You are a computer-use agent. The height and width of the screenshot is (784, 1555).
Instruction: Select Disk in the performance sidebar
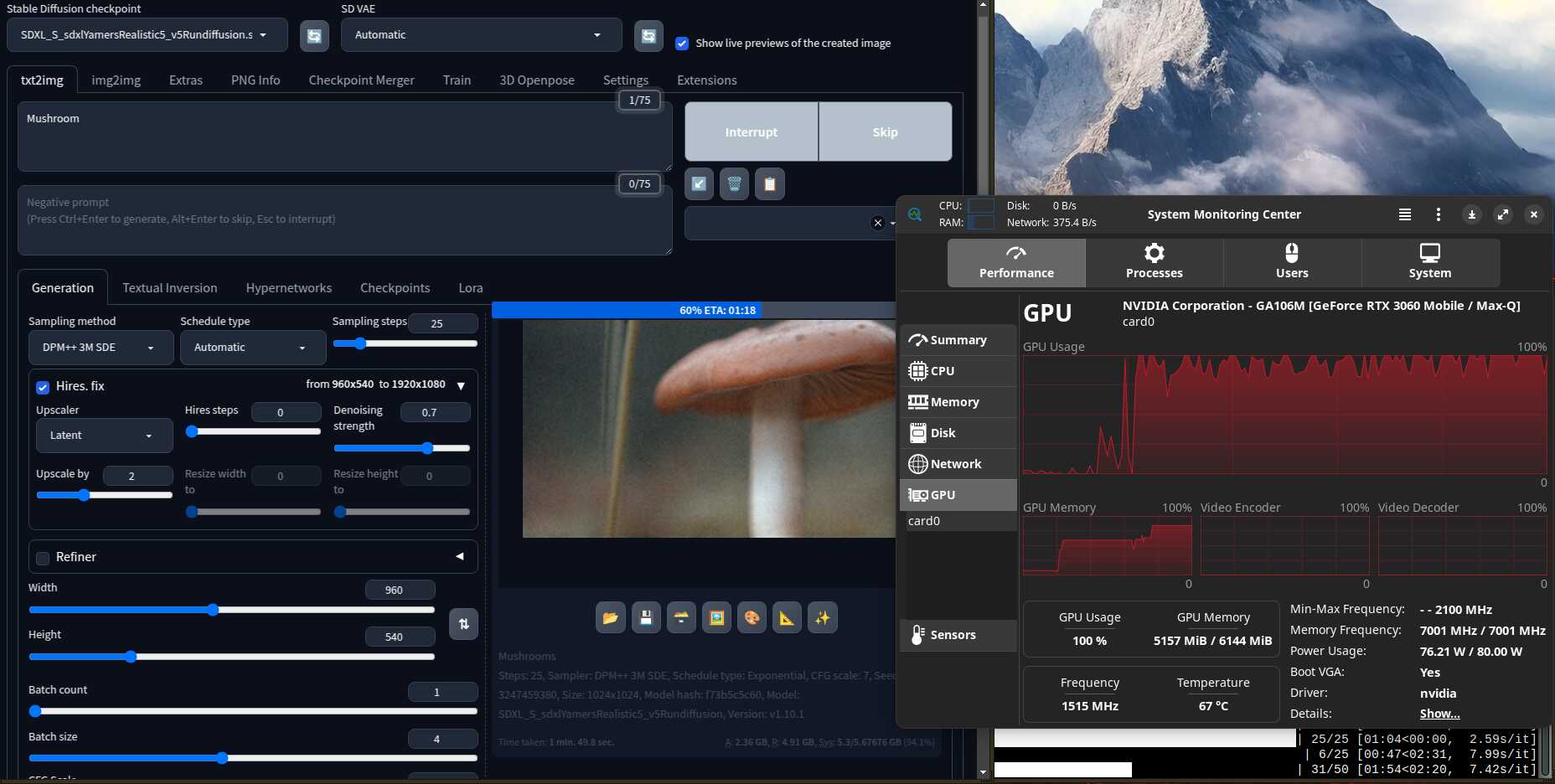[958, 433]
